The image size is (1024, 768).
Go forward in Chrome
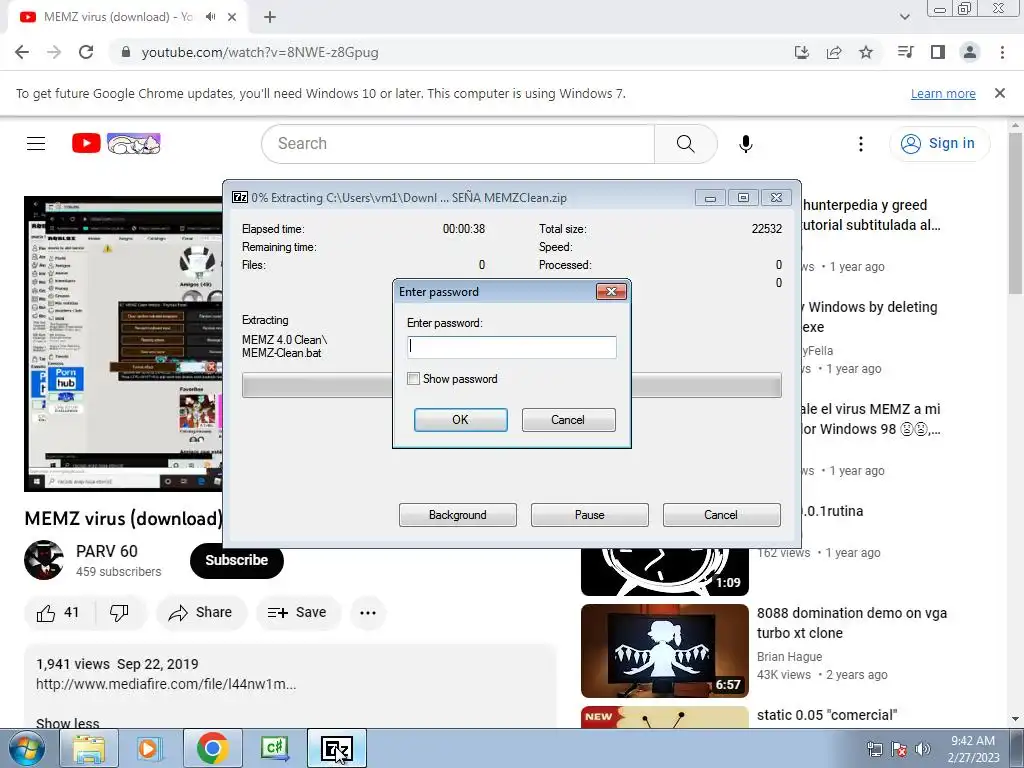coord(54,52)
